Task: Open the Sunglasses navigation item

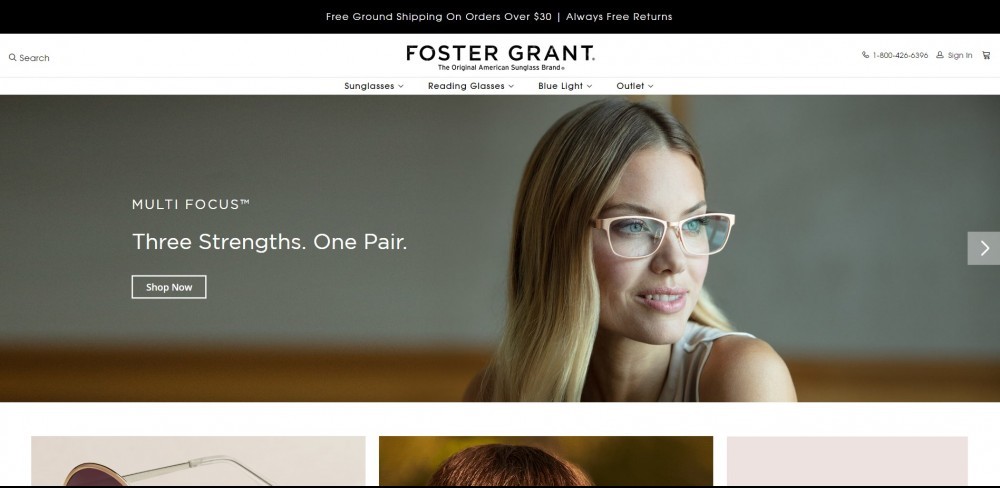Action: pyautogui.click(x=369, y=86)
